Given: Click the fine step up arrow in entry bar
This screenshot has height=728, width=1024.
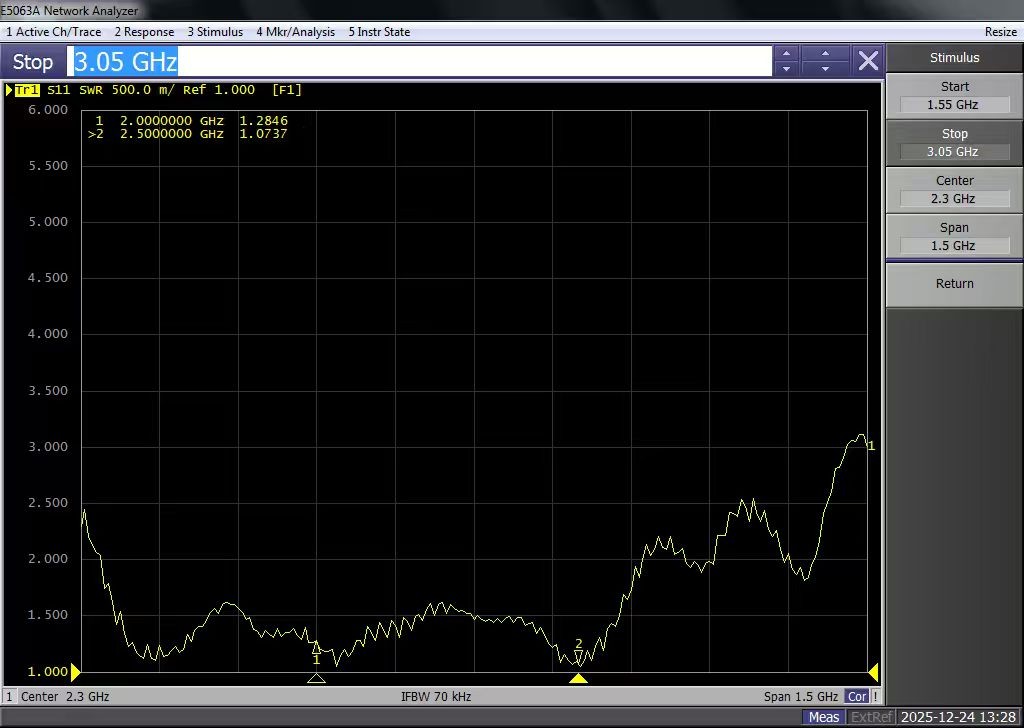Looking at the screenshot, I should (x=786, y=54).
